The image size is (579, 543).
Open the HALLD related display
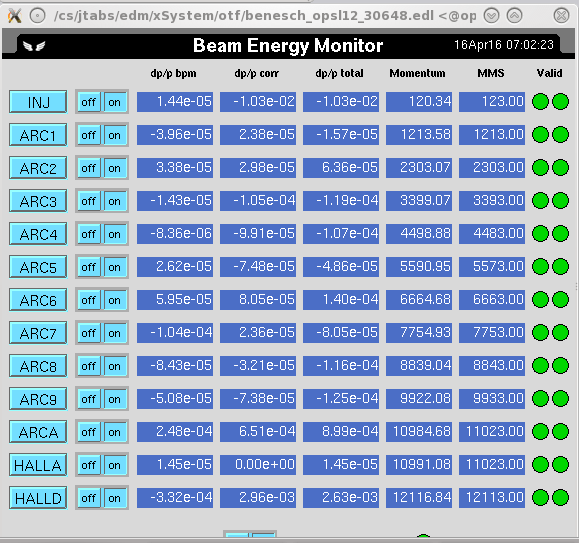point(38,498)
